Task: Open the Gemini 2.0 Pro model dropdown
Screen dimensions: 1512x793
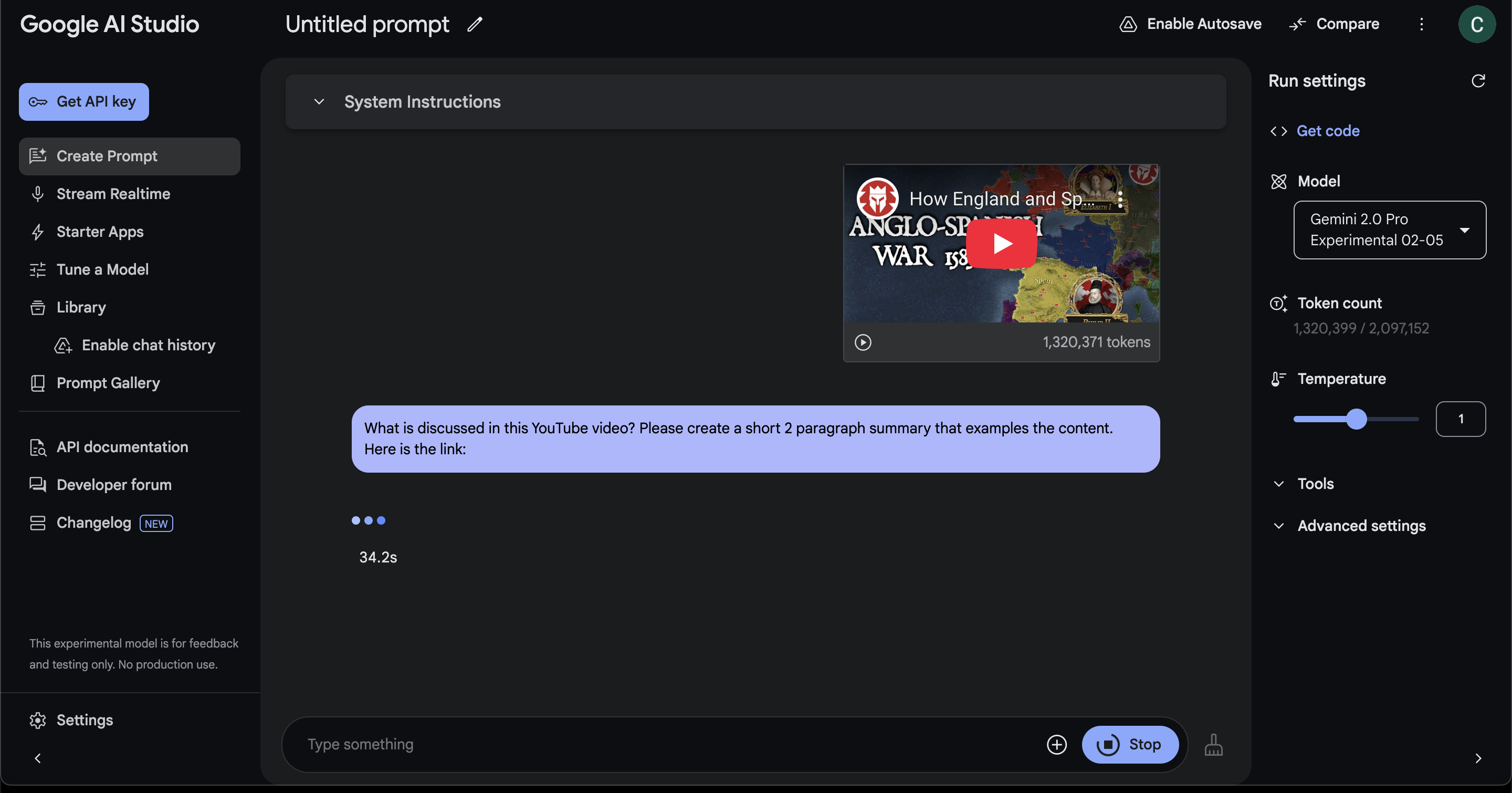Action: click(1389, 230)
